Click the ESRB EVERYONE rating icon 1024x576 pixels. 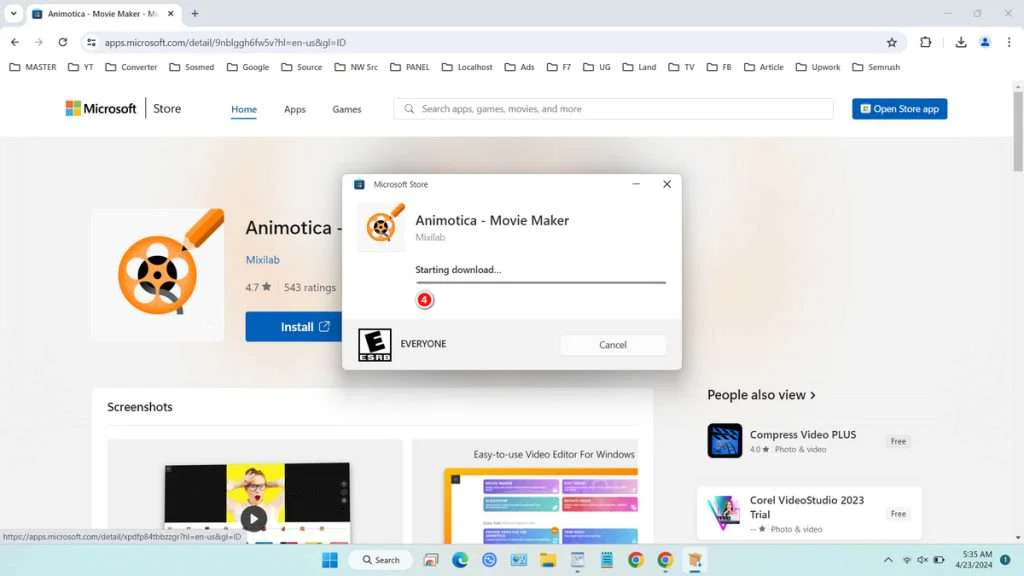click(x=374, y=343)
